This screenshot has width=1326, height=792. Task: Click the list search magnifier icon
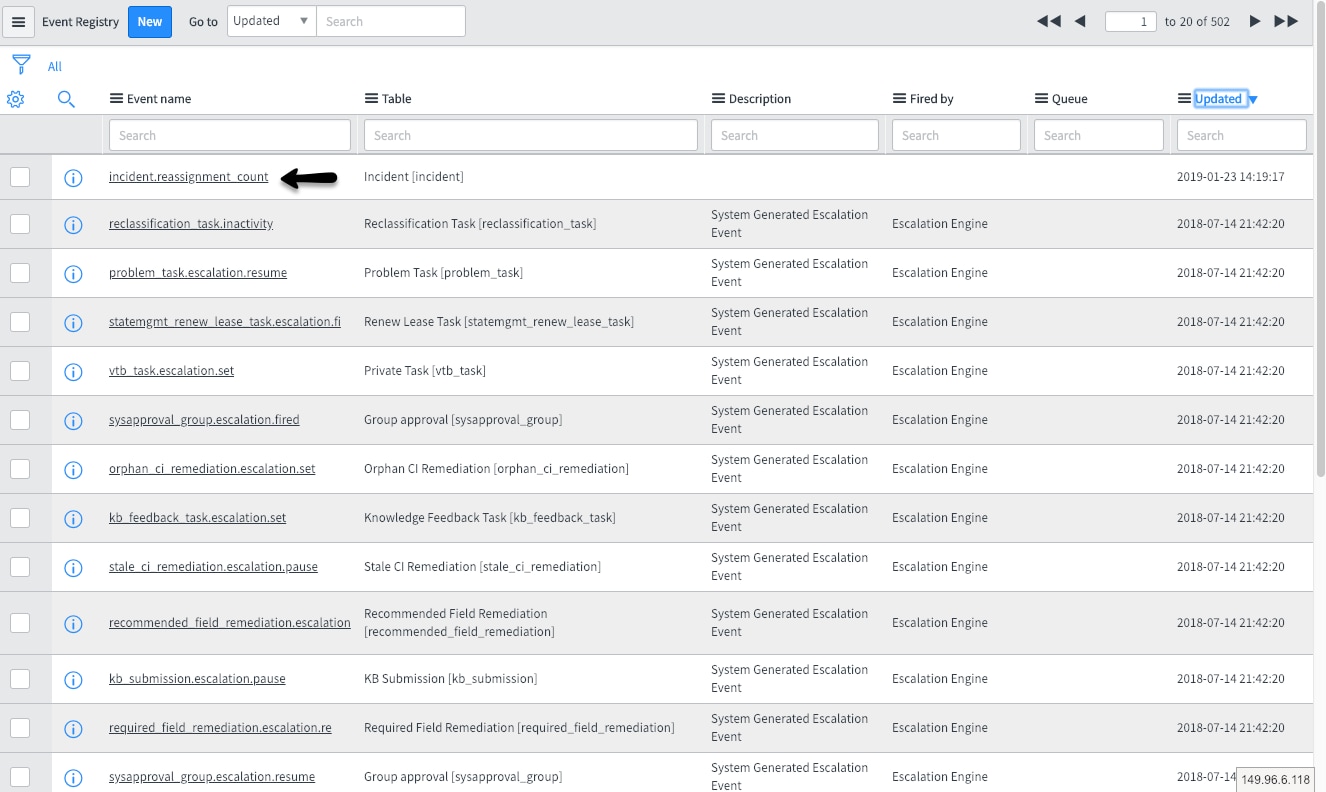[66, 99]
